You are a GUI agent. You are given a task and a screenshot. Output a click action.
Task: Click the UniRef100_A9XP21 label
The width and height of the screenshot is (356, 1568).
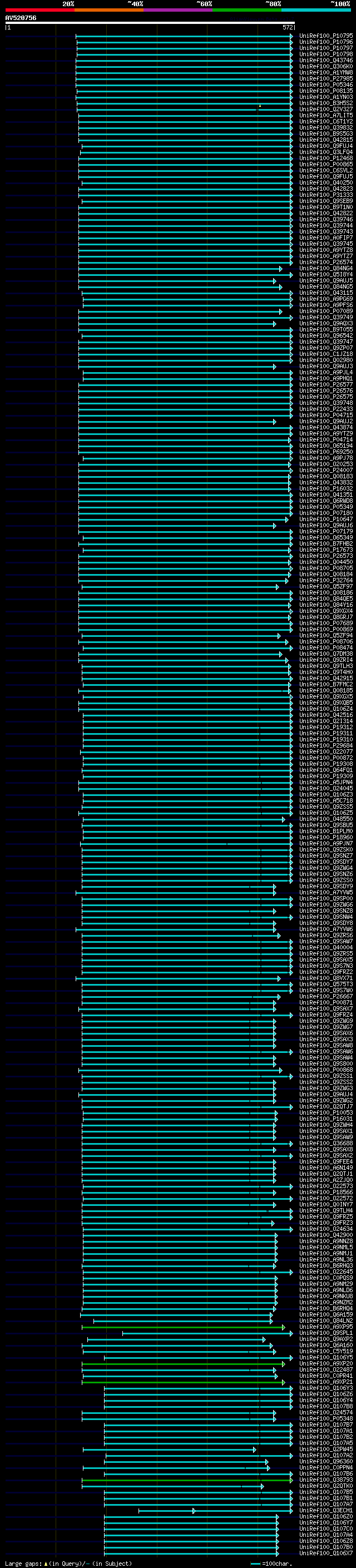(325, 1382)
